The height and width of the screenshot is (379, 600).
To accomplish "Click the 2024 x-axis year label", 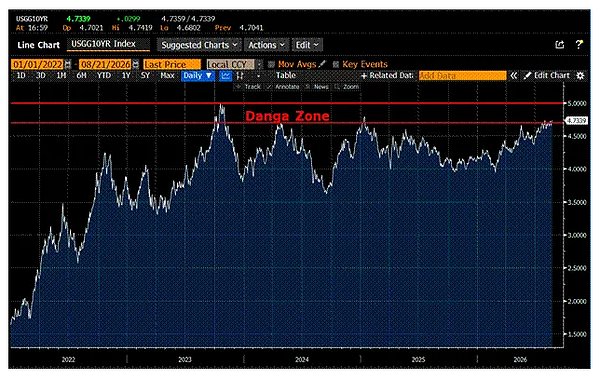I will click(x=302, y=359).
